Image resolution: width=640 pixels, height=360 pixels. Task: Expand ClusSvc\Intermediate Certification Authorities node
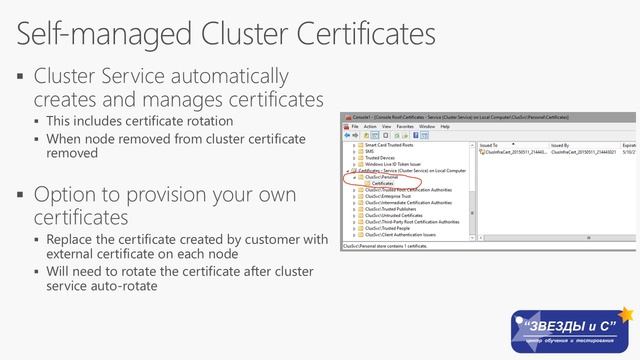click(354, 203)
